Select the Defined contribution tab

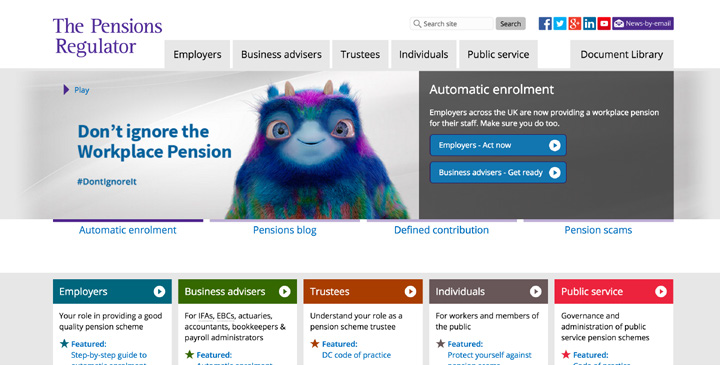[x=441, y=230]
